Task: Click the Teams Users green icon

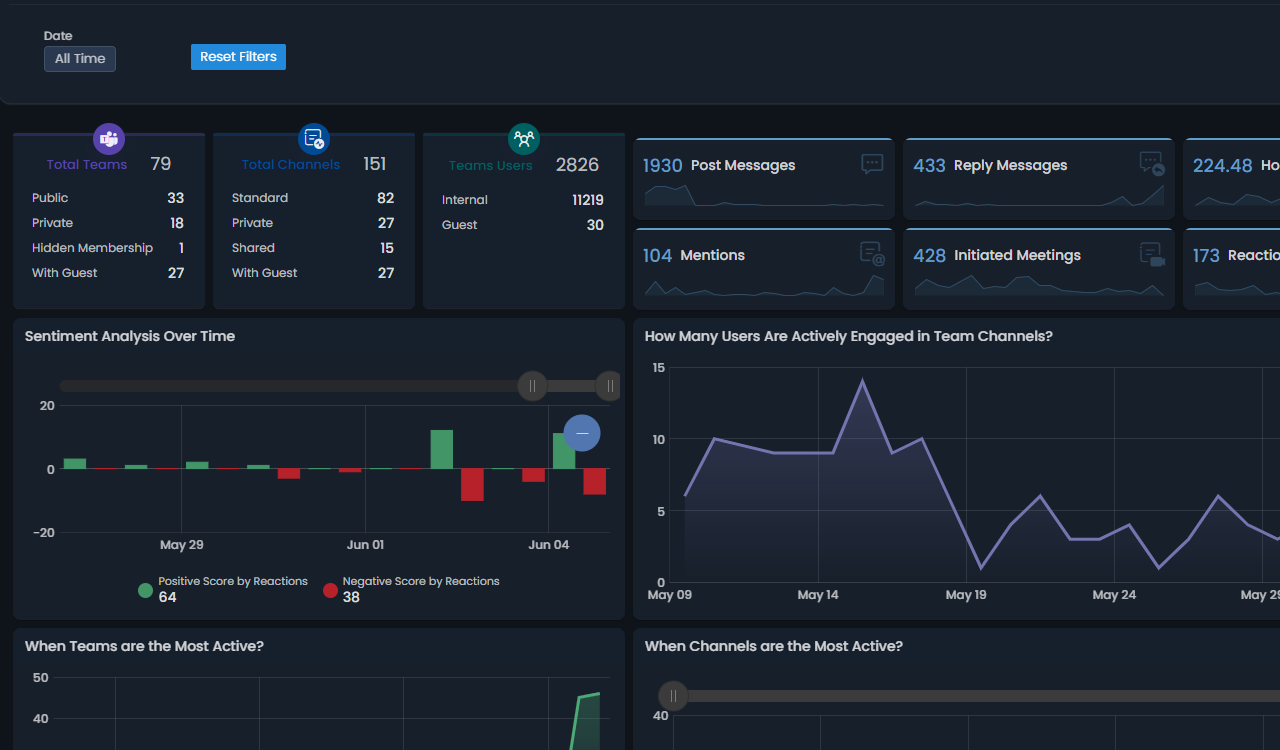Action: pos(523,139)
